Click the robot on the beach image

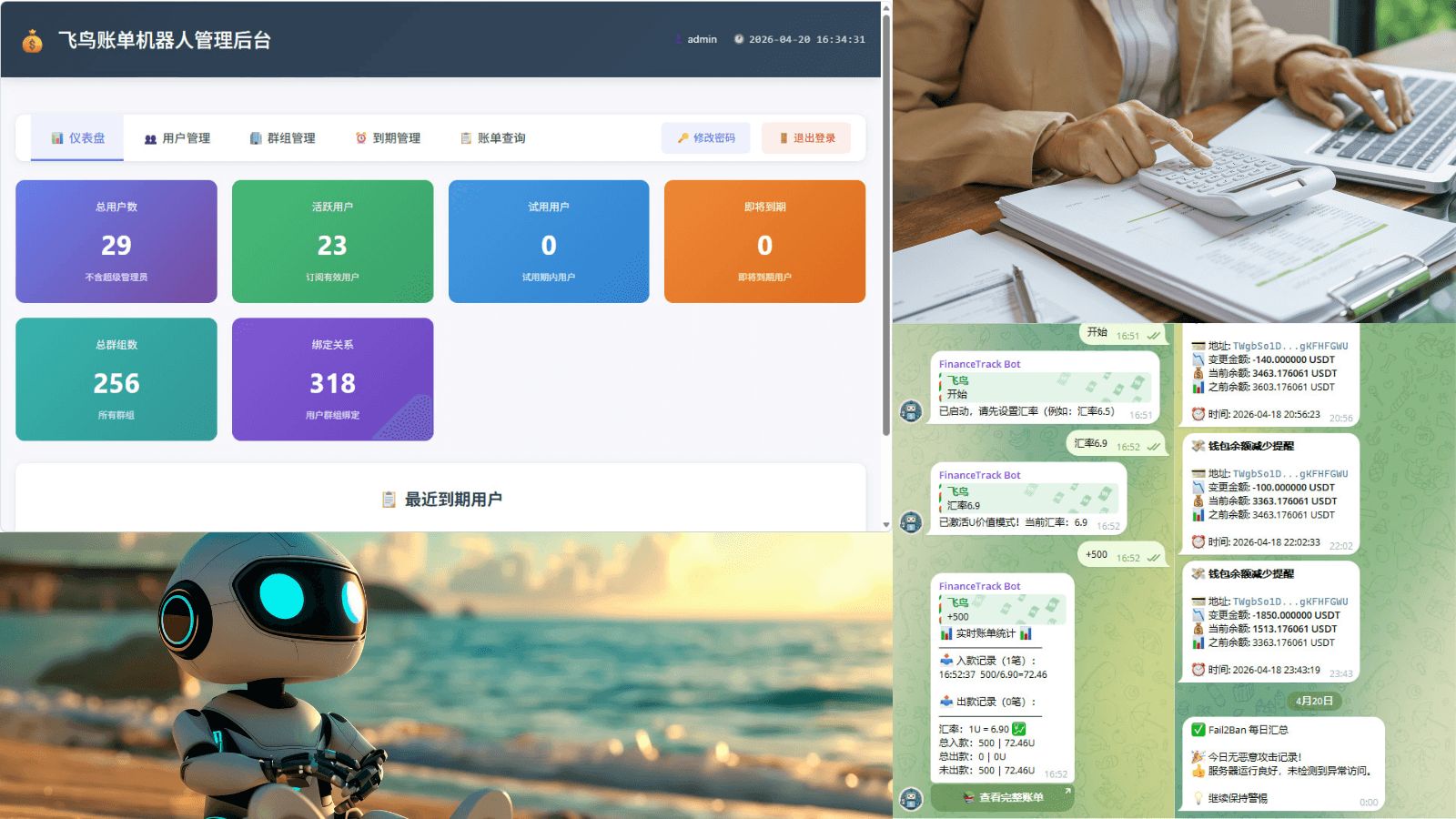(446, 676)
